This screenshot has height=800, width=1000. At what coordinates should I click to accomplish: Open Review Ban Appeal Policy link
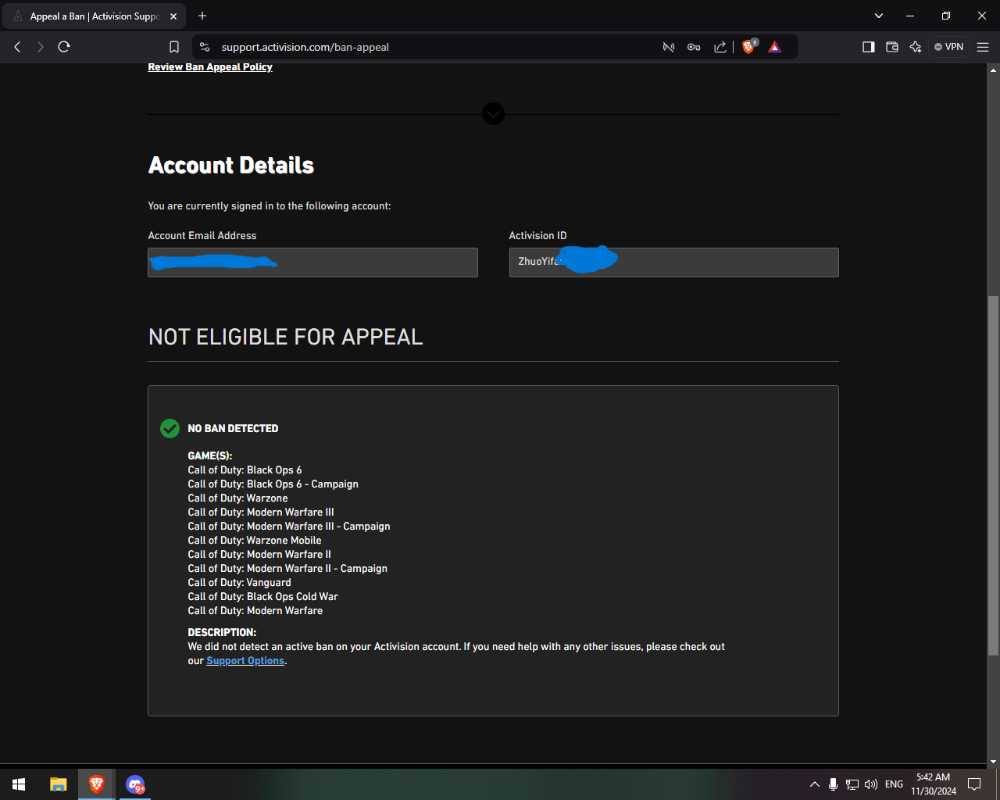click(210, 67)
